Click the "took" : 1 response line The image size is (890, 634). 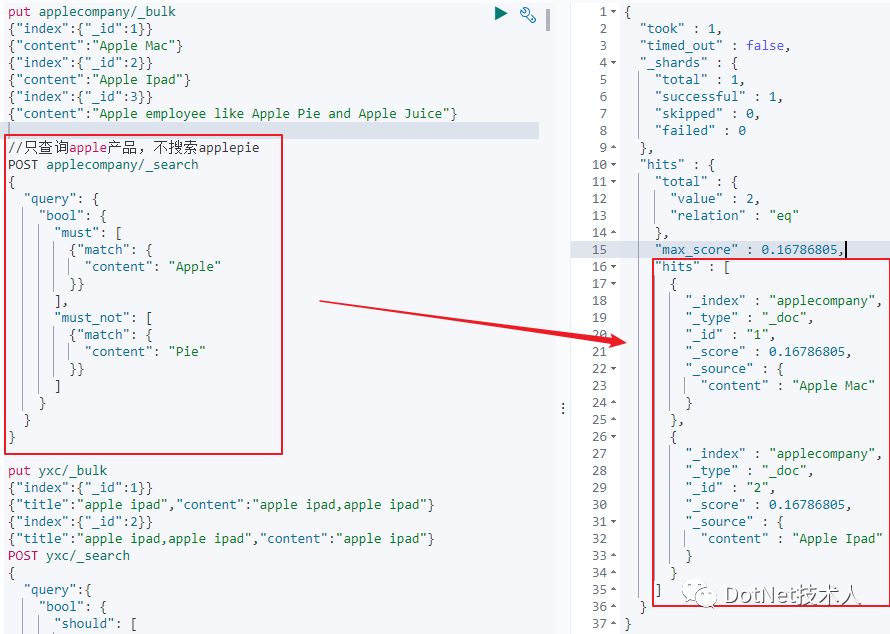[681, 29]
